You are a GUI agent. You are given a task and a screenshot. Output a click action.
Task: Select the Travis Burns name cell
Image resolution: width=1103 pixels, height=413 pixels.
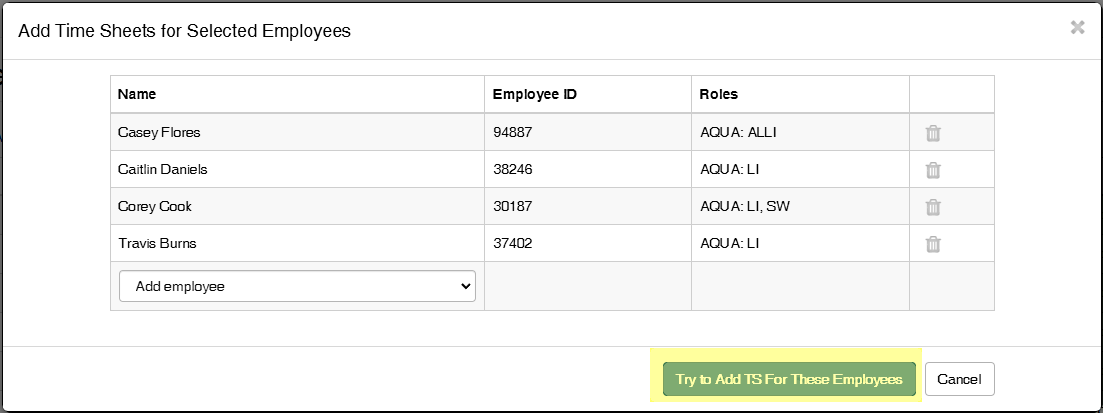157,244
